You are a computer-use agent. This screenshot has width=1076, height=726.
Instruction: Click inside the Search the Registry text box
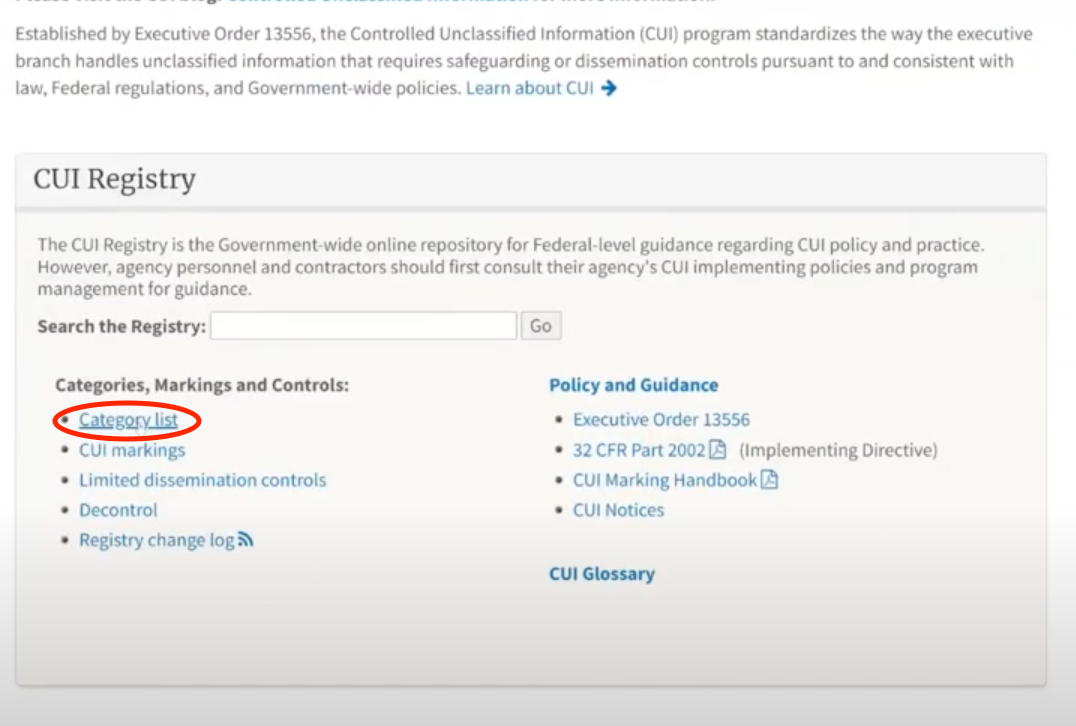coord(362,325)
